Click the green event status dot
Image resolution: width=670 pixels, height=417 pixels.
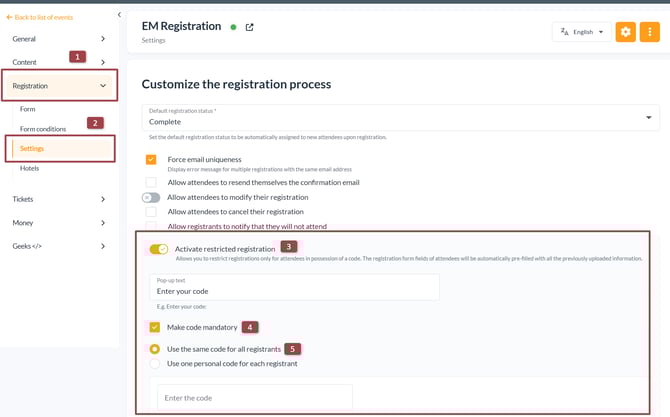234,27
